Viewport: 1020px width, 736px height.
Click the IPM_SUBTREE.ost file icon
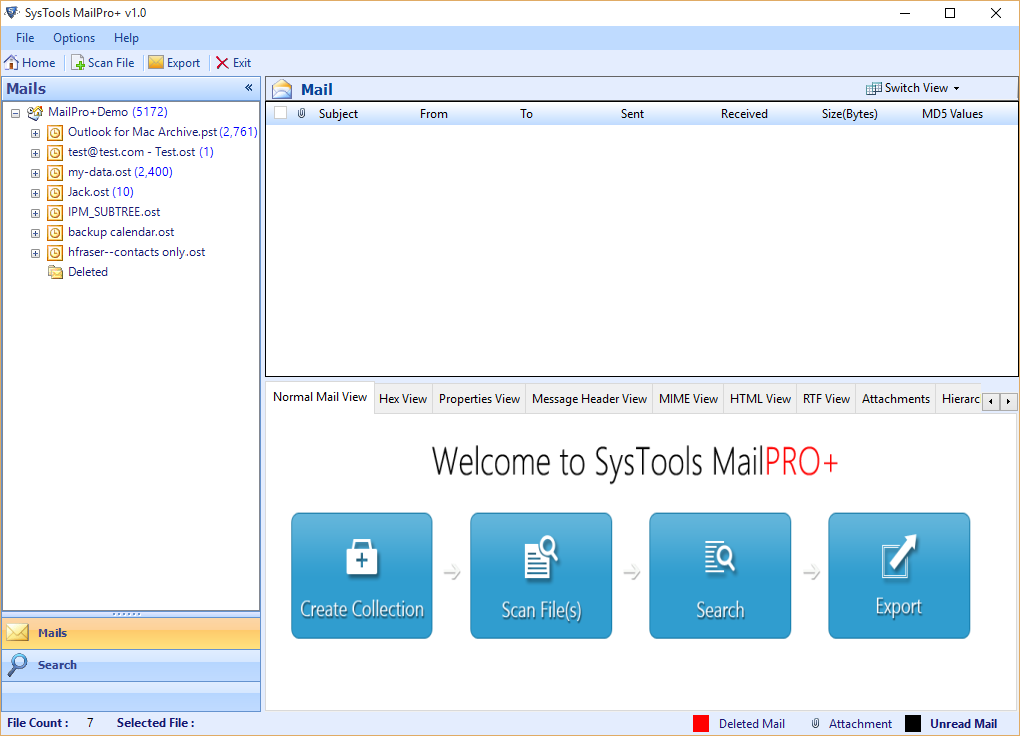(55, 213)
